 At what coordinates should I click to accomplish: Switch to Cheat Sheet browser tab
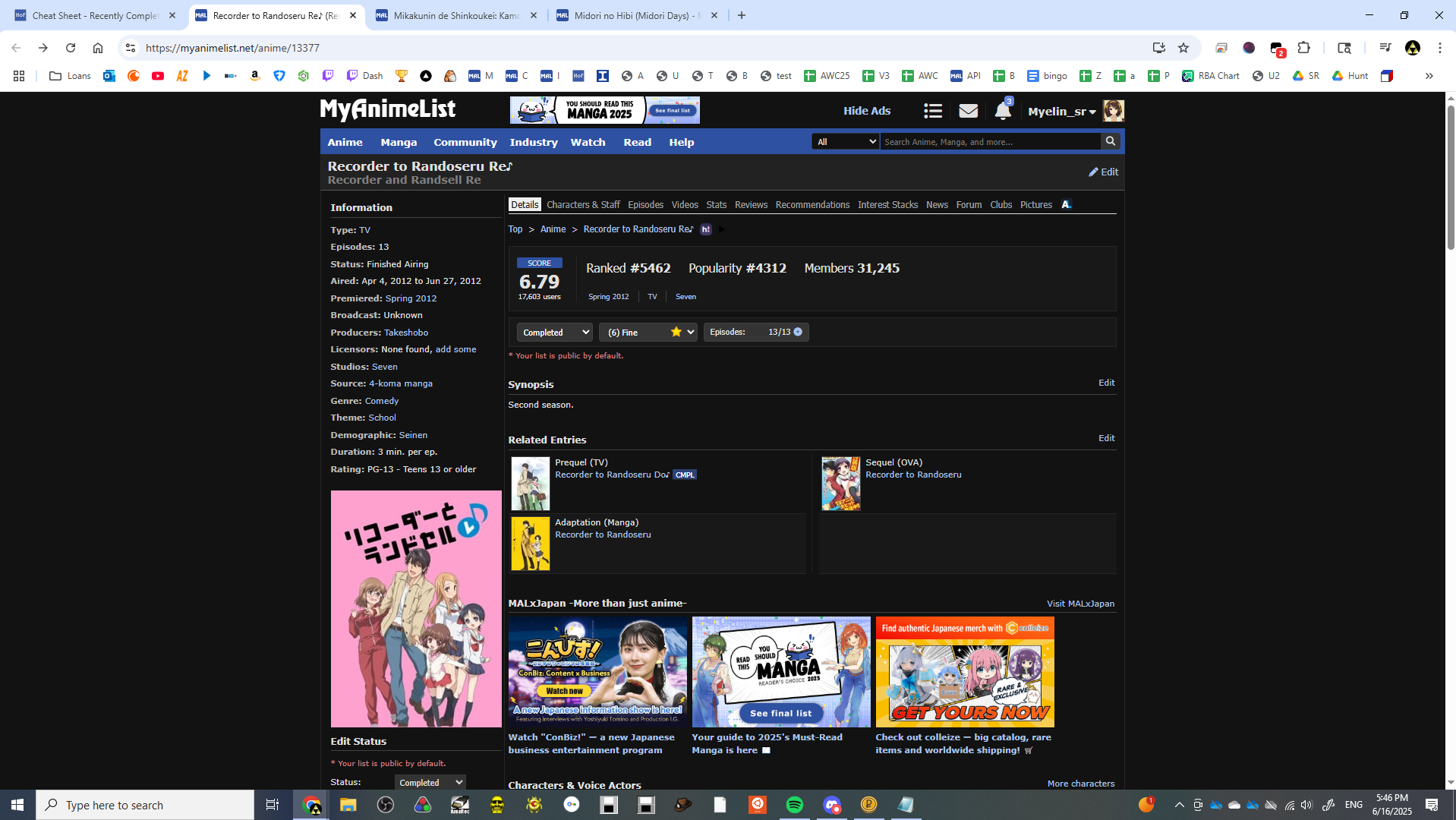(x=95, y=15)
